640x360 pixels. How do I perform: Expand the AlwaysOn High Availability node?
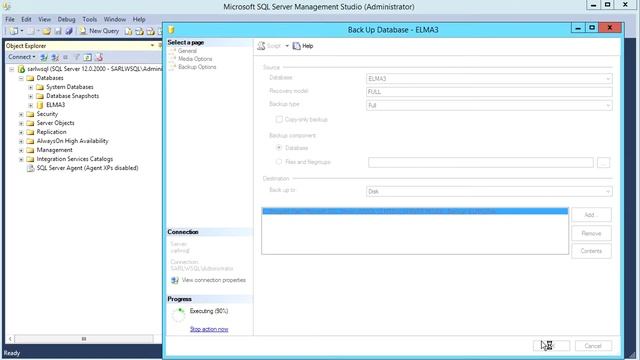click(21, 141)
